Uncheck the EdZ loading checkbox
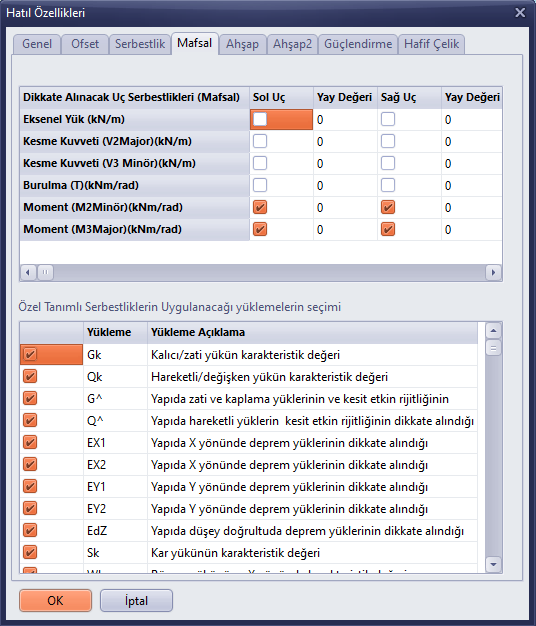 [x=30, y=530]
